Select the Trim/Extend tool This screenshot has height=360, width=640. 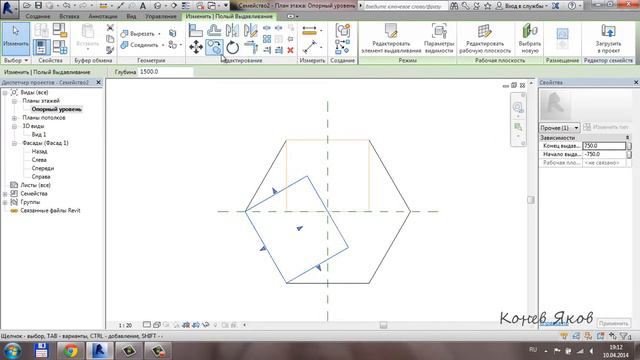251,47
